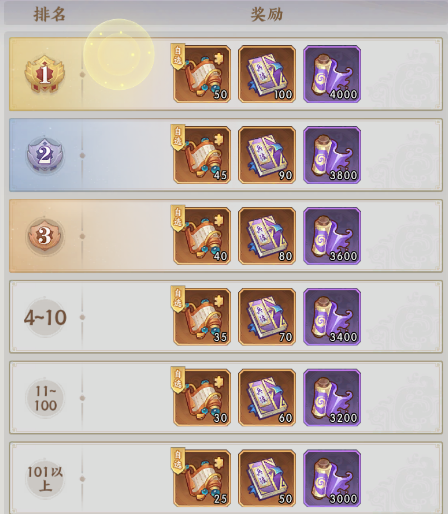
Task: Click the 4~10 rank tier label
Action: [x=45, y=317]
